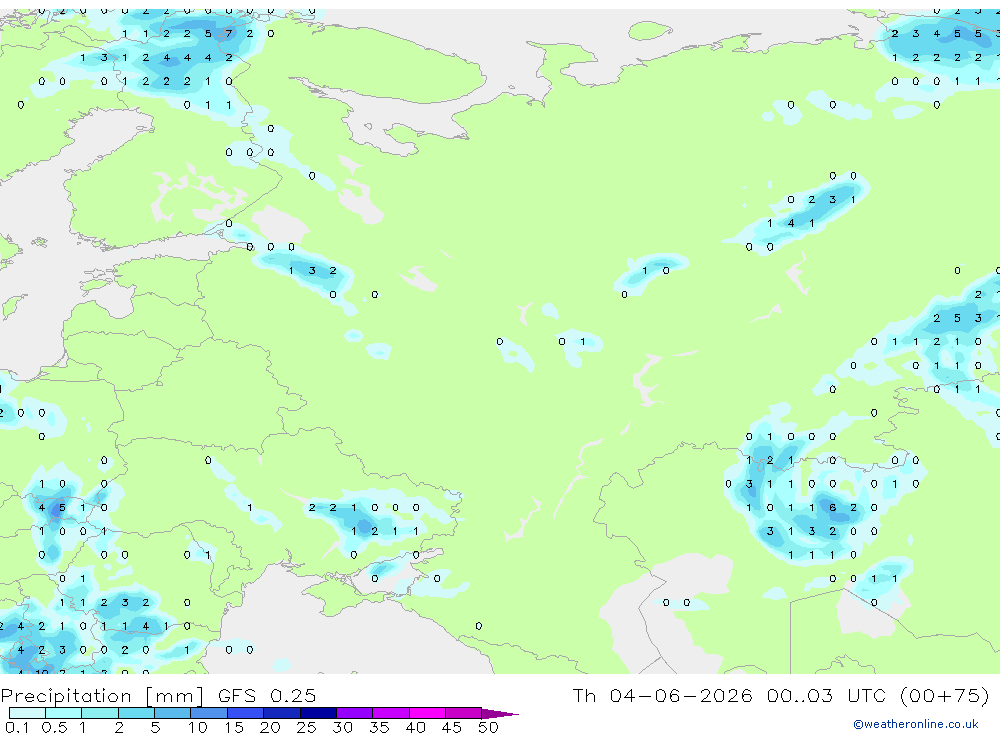Image resolution: width=1000 pixels, height=733 pixels.
Task: Click the lightest 0.1–0.5 mm legend swatch
Action: pyautogui.click(x=27, y=713)
